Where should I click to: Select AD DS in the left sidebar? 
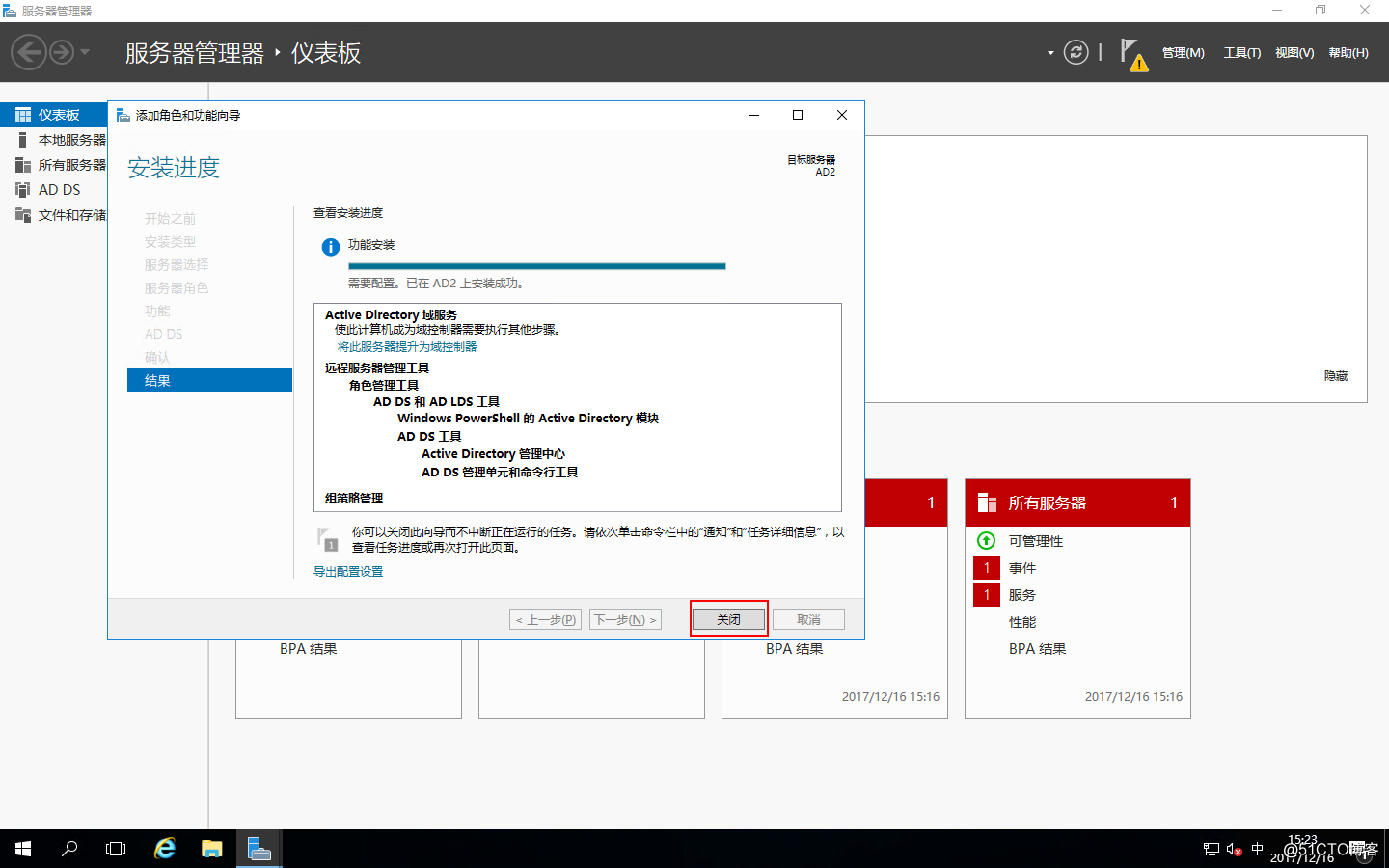point(54,190)
